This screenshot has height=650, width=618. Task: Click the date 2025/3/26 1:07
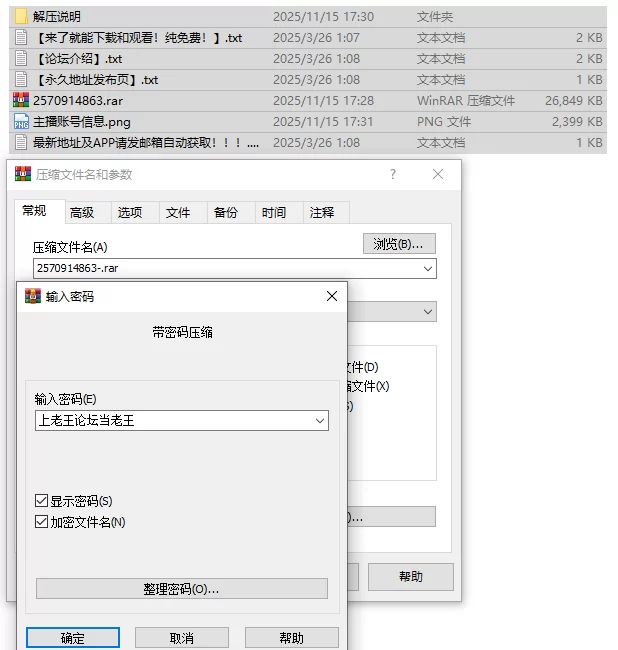[316, 38]
